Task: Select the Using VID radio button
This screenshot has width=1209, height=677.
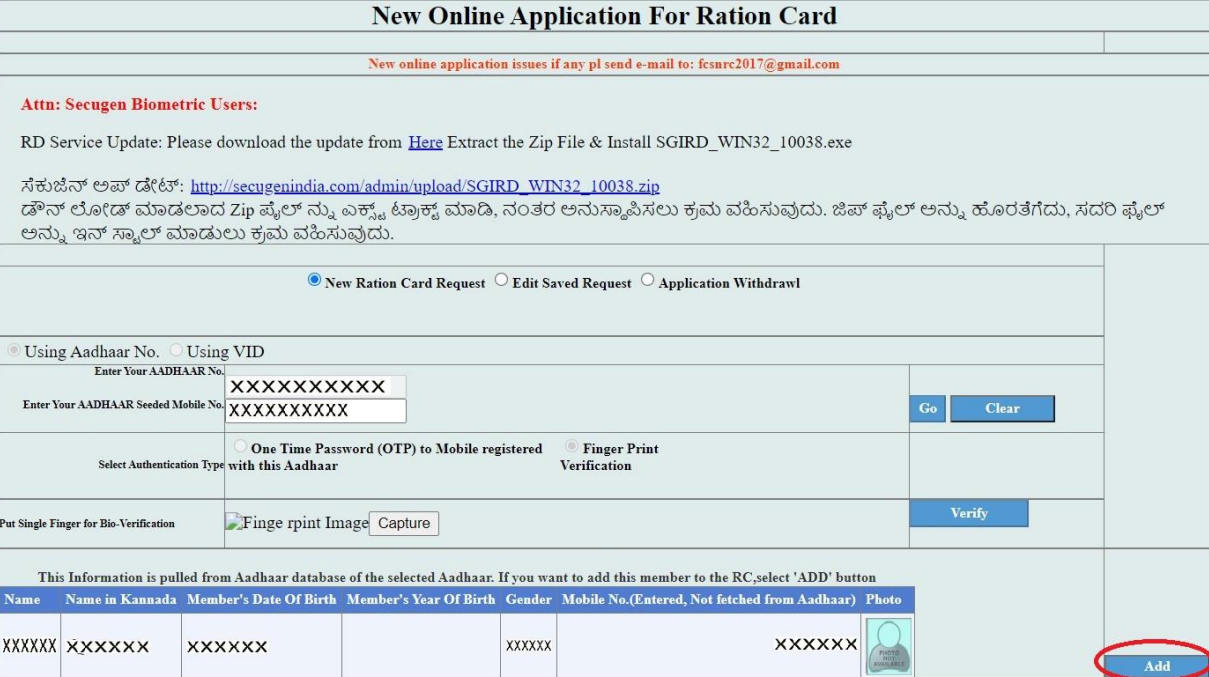Action: pos(176,351)
